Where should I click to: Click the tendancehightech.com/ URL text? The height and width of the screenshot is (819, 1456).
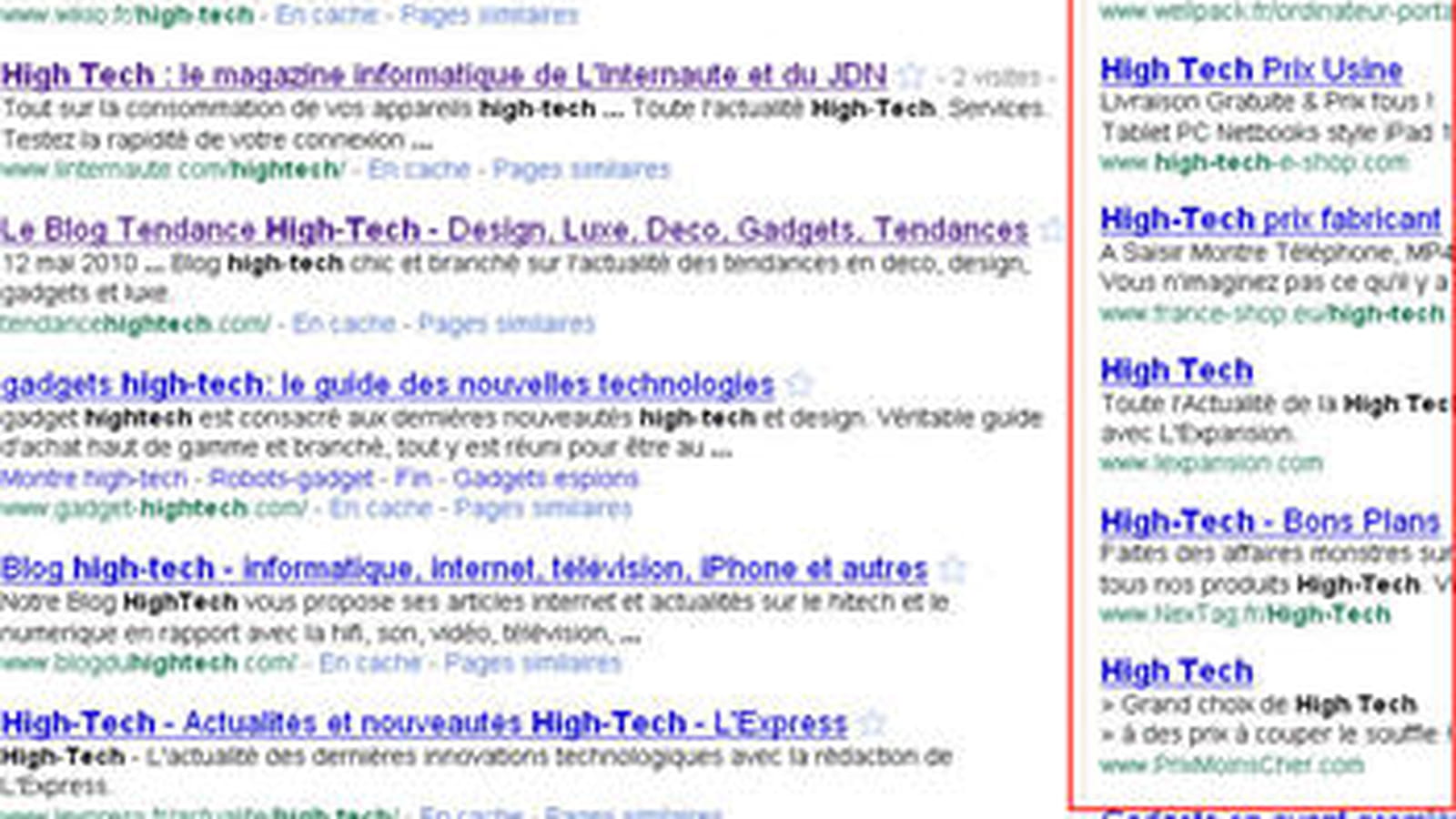[136, 323]
